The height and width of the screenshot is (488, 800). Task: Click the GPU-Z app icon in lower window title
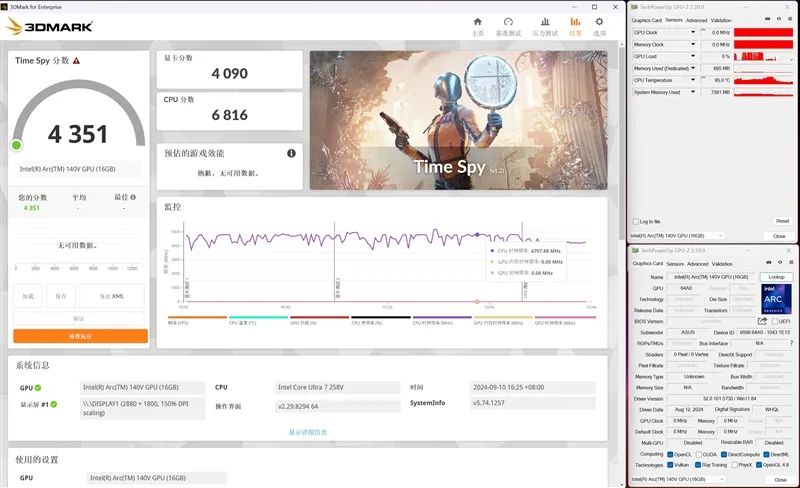pos(636,251)
